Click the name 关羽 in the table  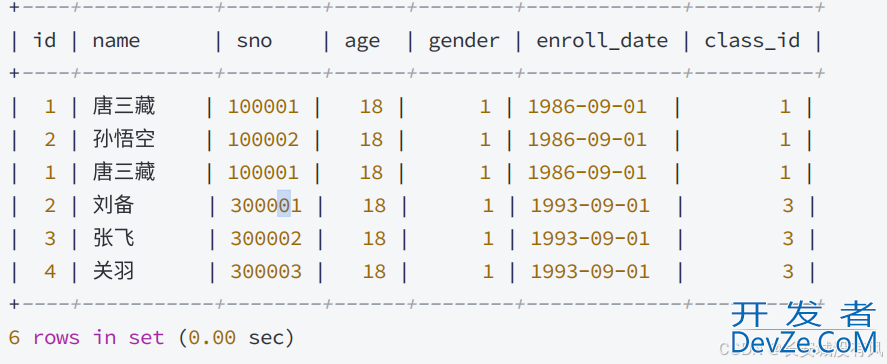click(113, 272)
